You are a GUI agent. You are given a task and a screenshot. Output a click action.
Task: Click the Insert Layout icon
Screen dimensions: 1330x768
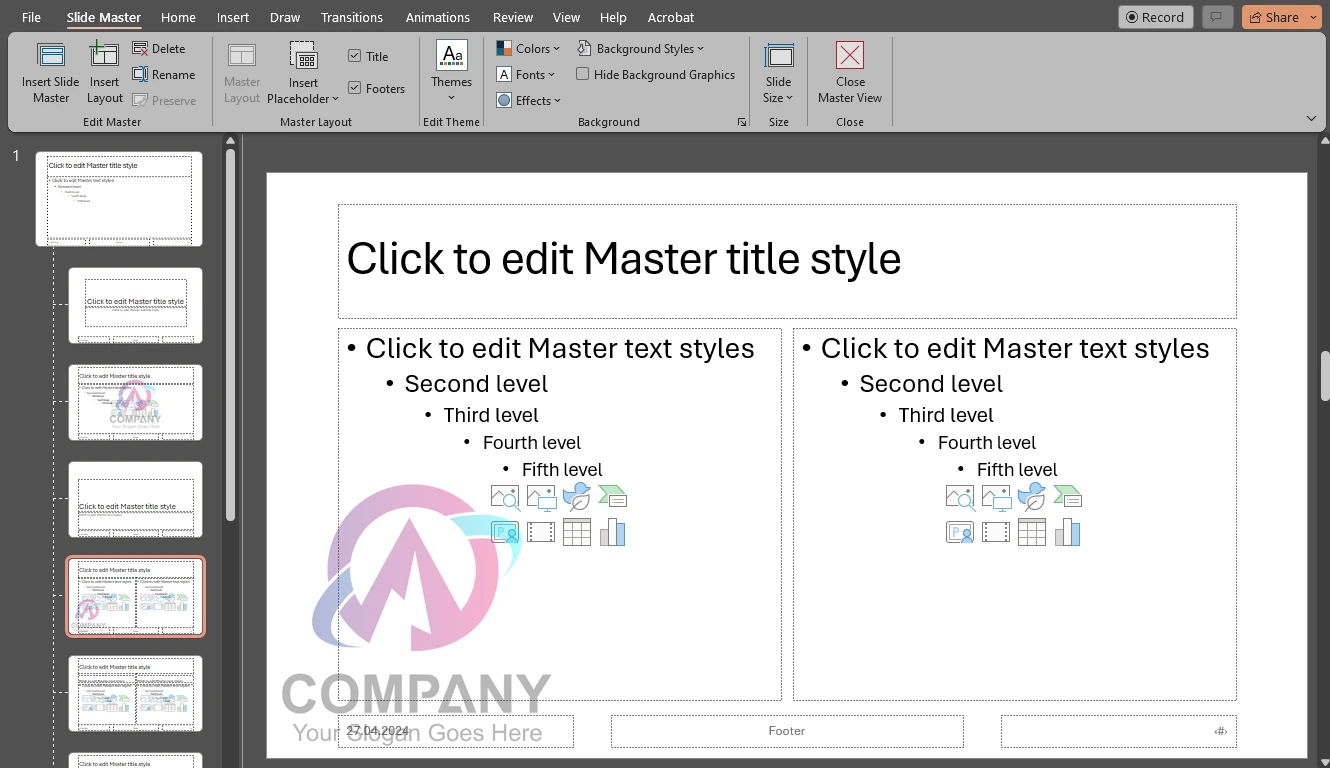pyautogui.click(x=104, y=72)
